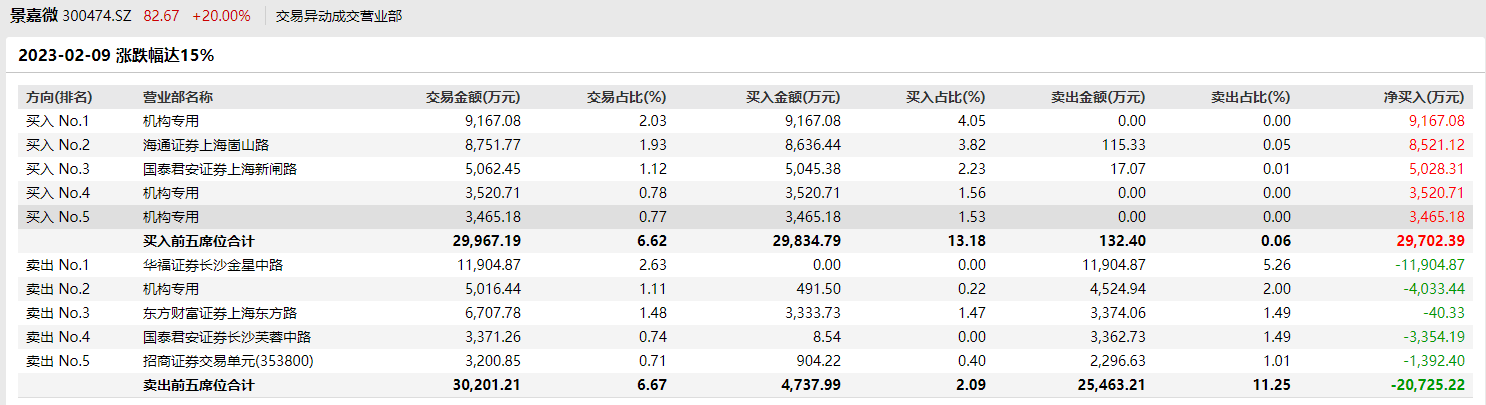The image size is (1486, 405).
Task: Sort by 买入金额(万元) column header
Action: pos(793,97)
